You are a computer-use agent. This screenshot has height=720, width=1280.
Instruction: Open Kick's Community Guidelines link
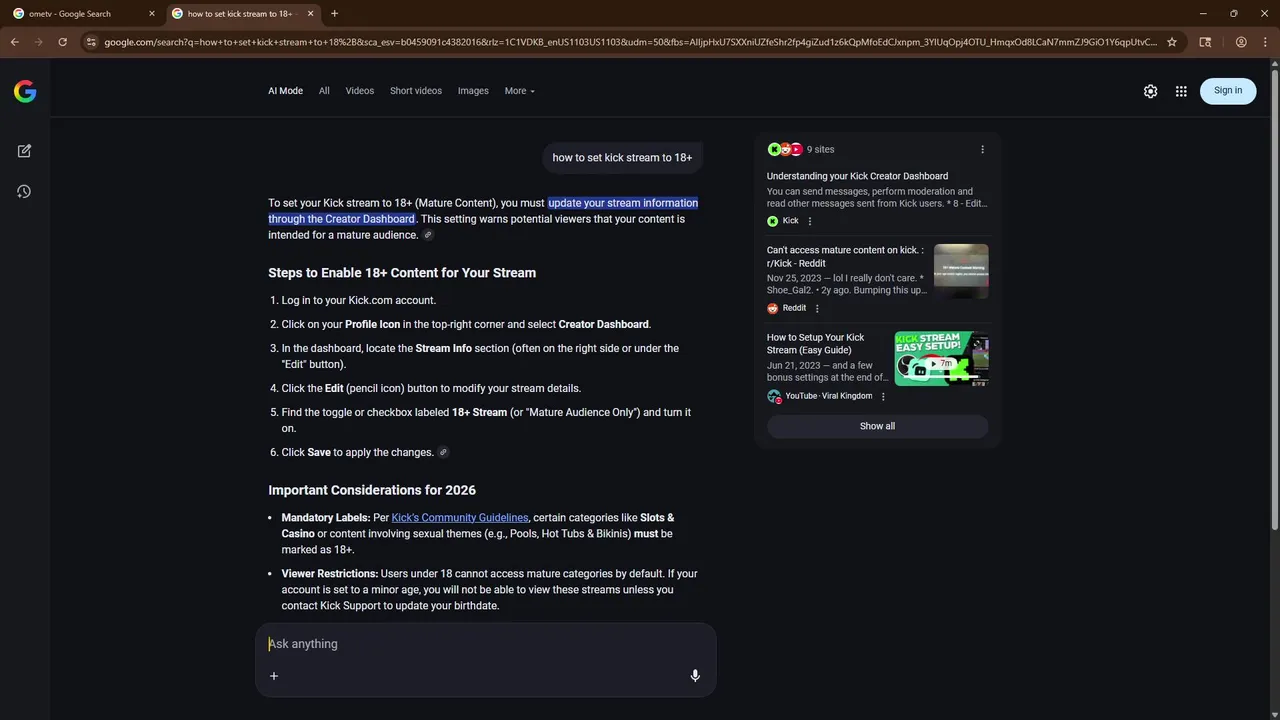[x=460, y=518]
